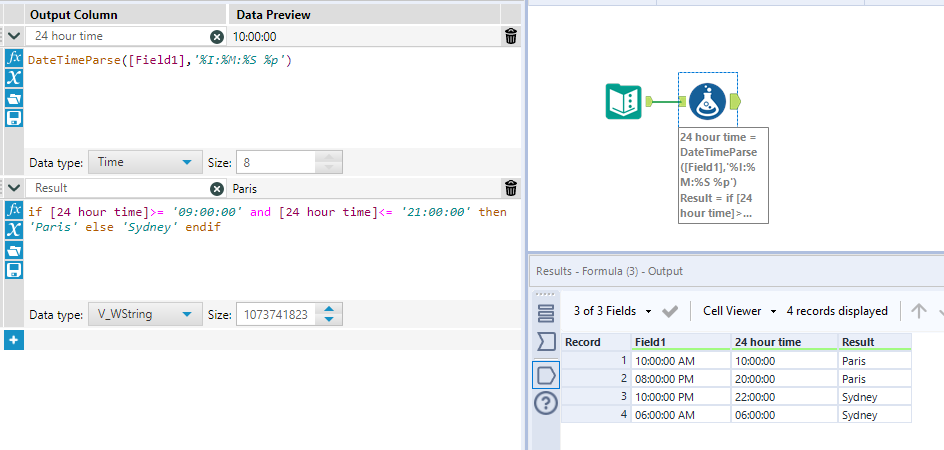This screenshot has height=450, width=944.
Task: Open functions list for 24 hour time expression
Action: click(x=14, y=58)
